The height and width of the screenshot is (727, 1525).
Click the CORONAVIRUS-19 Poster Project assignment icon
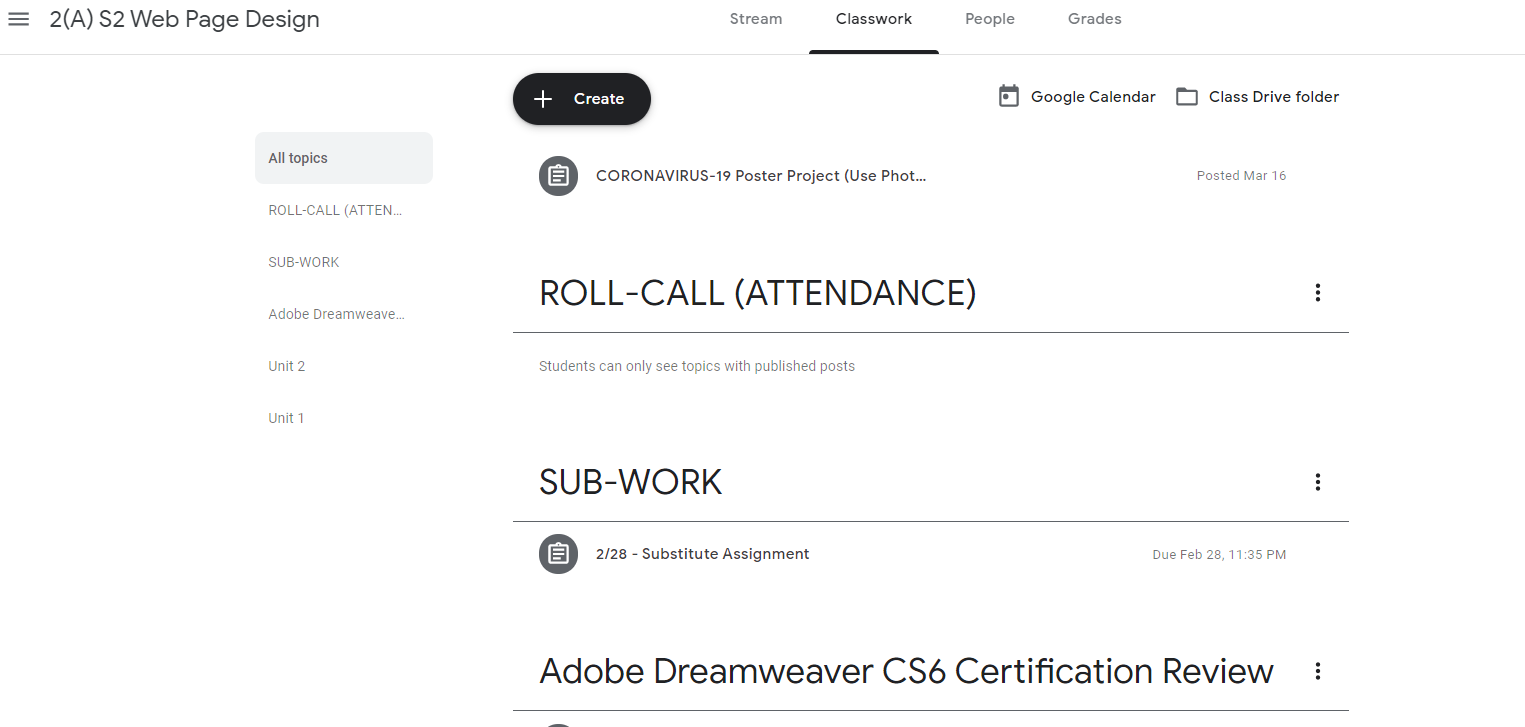point(558,176)
